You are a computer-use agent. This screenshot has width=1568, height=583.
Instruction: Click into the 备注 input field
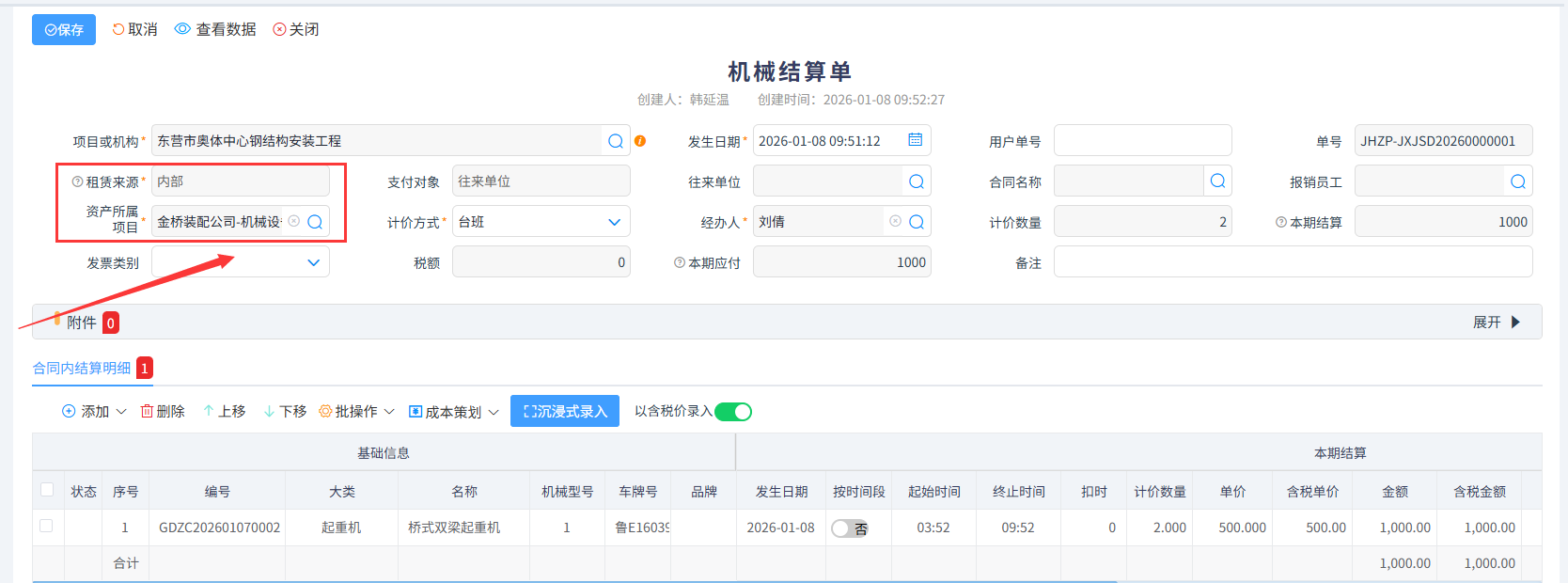click(x=1293, y=262)
